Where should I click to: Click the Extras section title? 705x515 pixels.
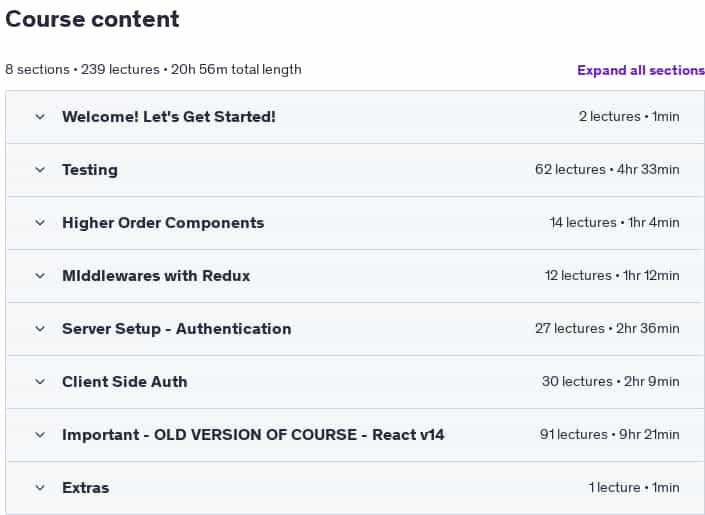(85, 488)
